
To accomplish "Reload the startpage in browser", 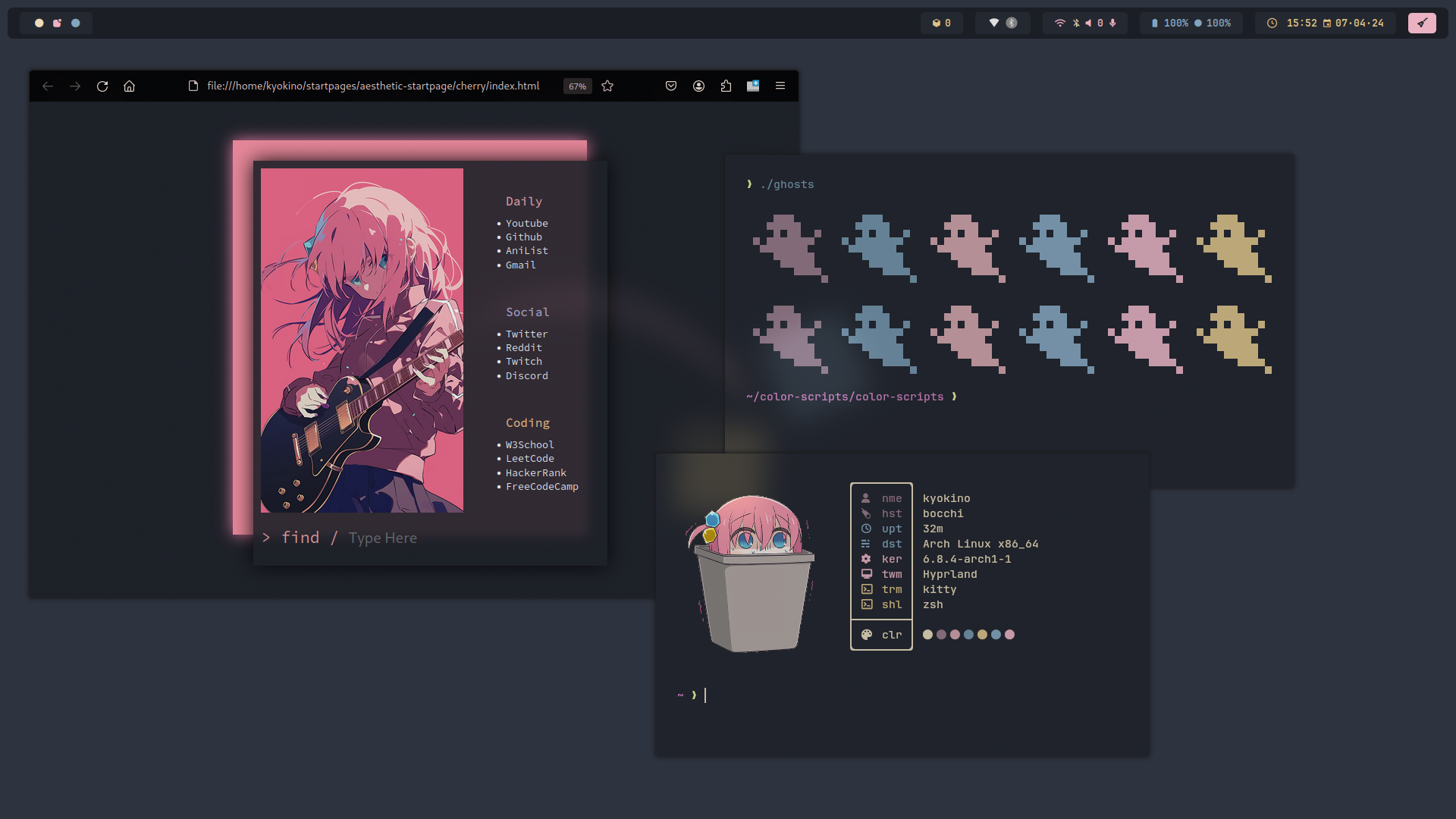I will click(x=102, y=86).
